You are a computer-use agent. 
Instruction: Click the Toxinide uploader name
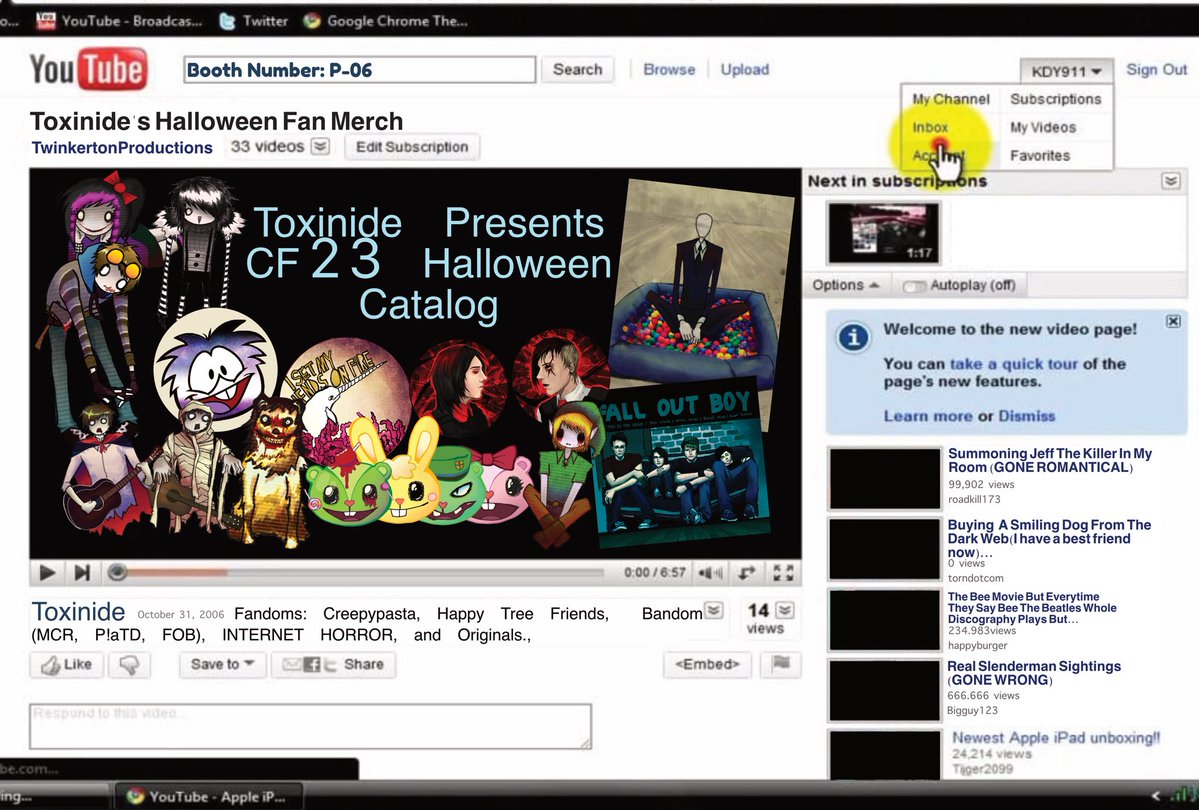78,612
